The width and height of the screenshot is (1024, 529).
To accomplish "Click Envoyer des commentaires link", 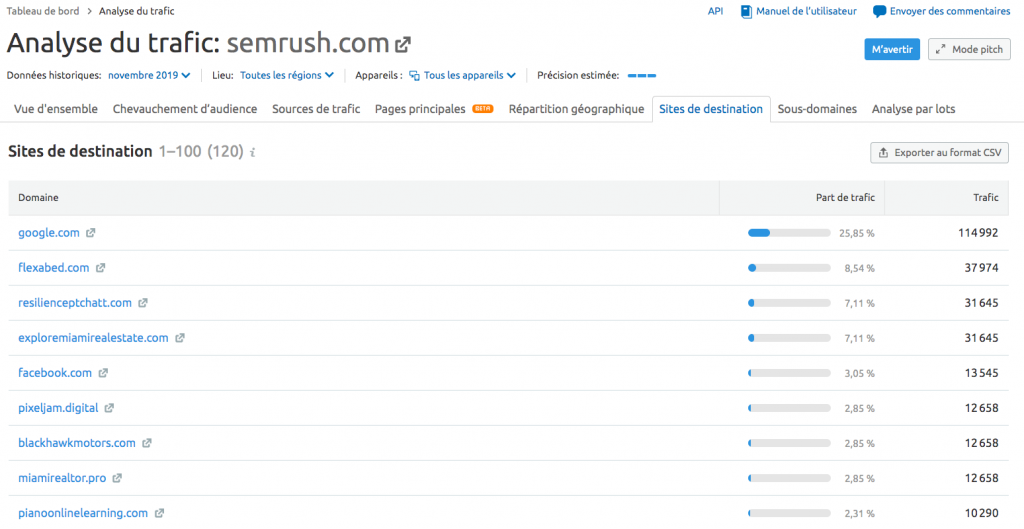I will tap(950, 11).
